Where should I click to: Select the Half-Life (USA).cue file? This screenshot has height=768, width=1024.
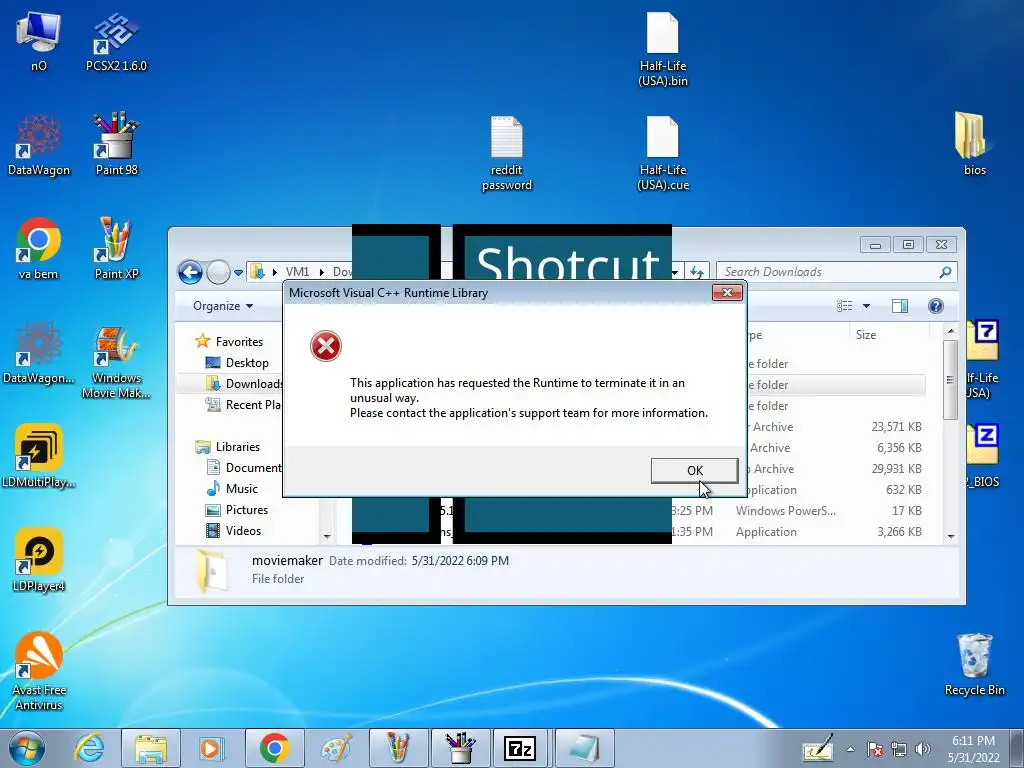tap(662, 154)
